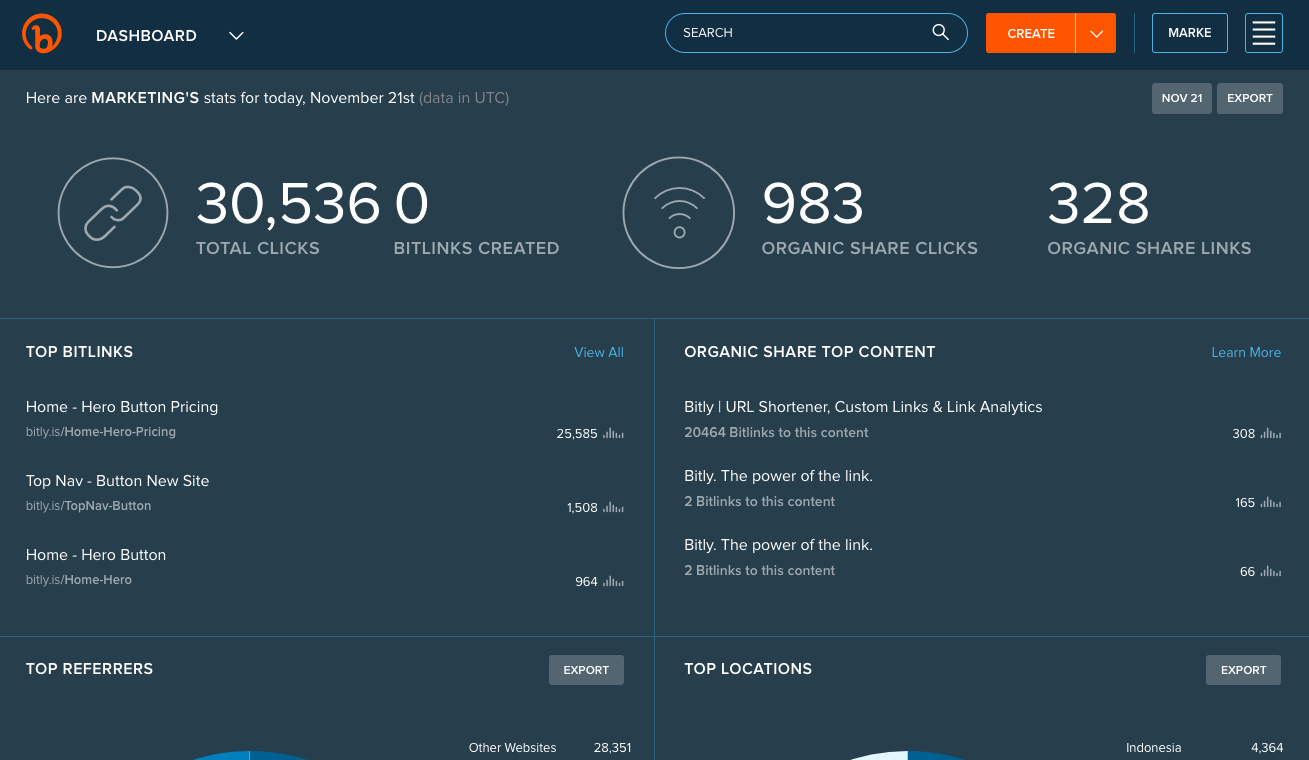Click the 983 organic share clicks number
Image resolution: width=1309 pixels, height=760 pixels.
tap(813, 204)
